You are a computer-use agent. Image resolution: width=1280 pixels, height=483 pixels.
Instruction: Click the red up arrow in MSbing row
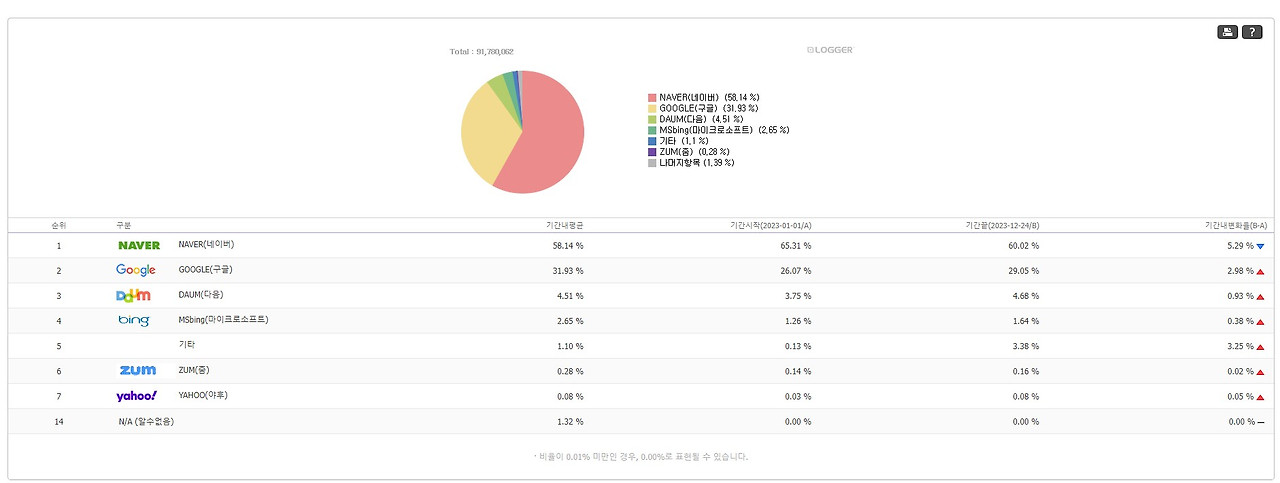(x=1261, y=321)
